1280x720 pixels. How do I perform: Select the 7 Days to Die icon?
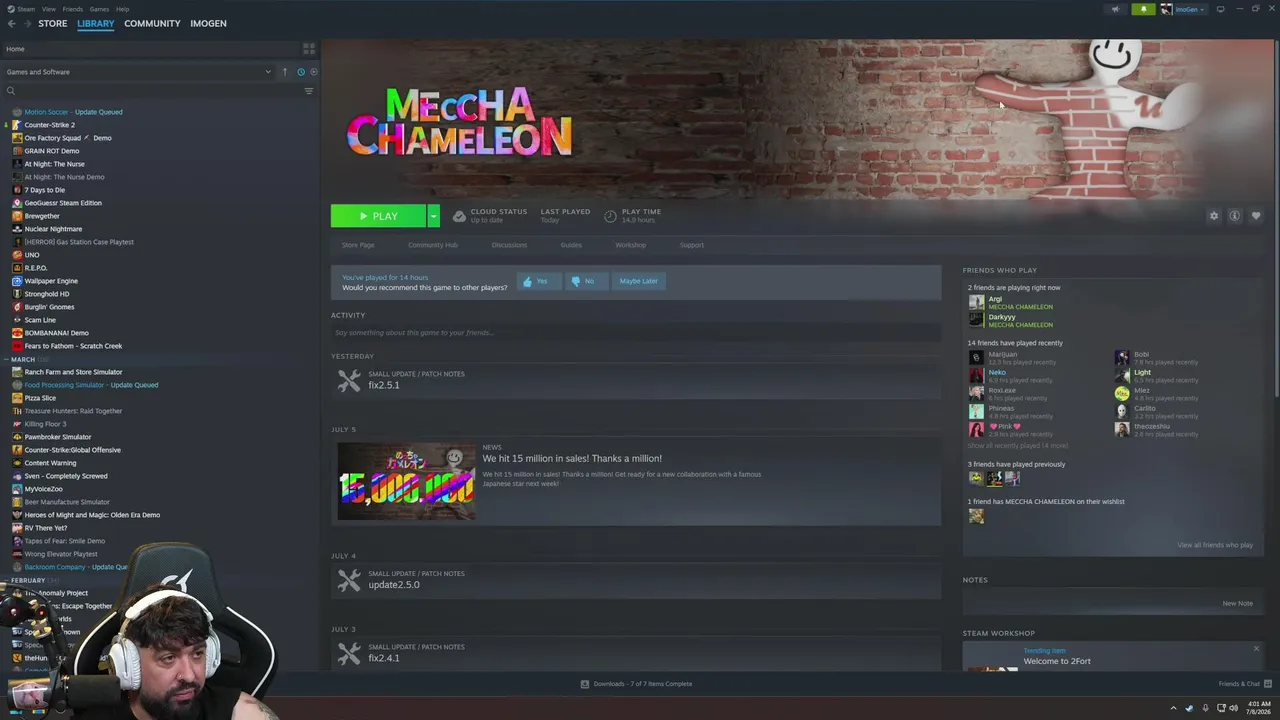pos(17,190)
